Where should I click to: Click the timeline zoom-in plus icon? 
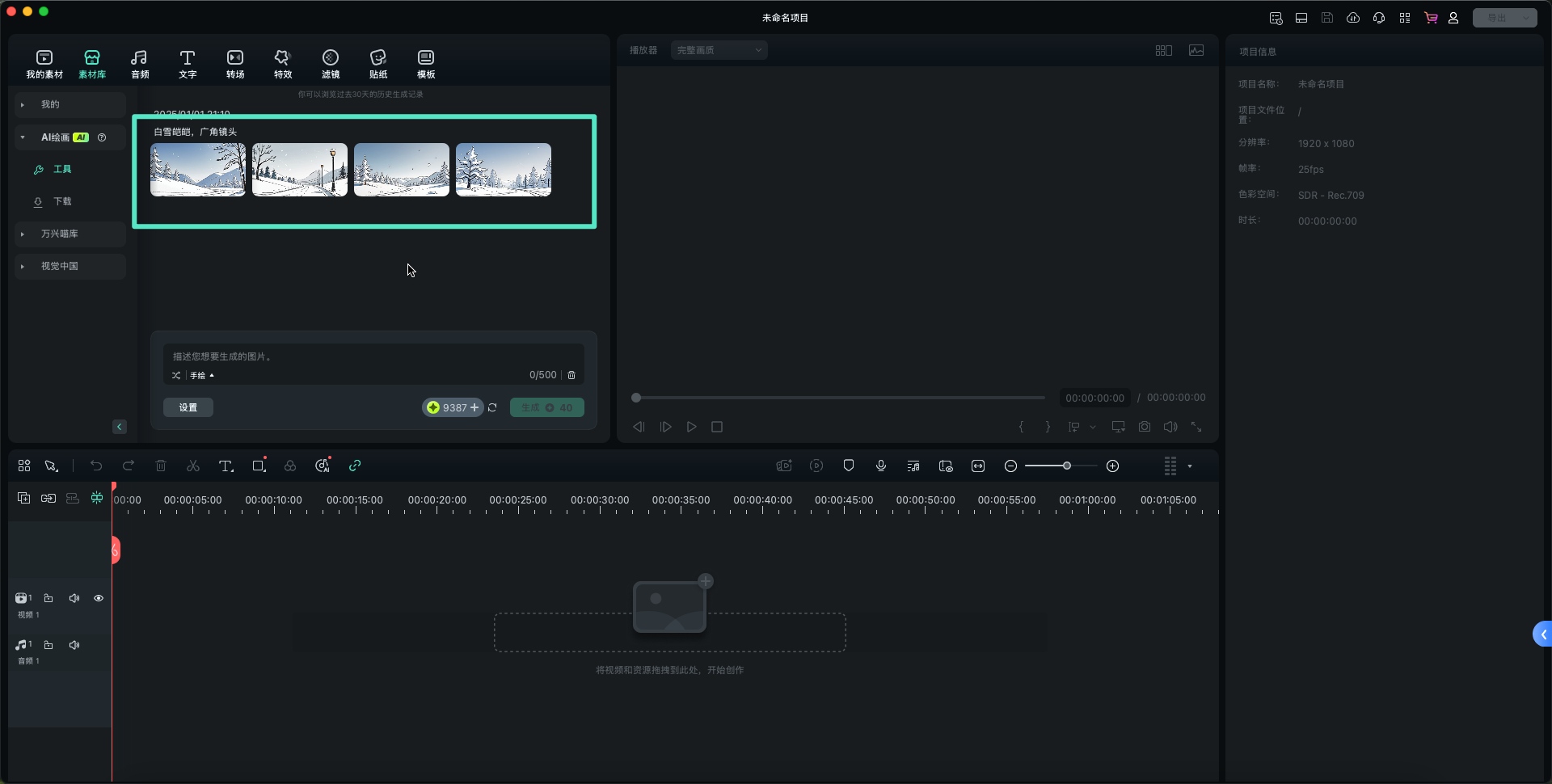point(1112,466)
